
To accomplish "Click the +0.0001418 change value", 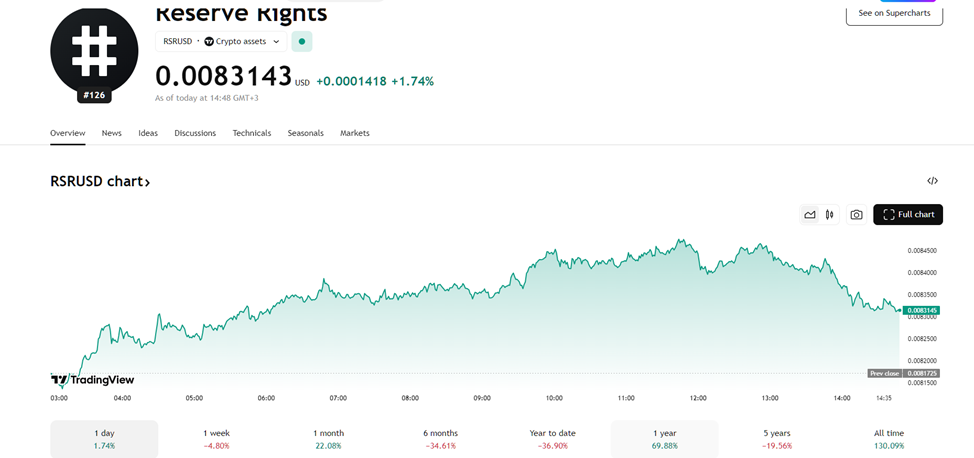I will tap(352, 81).
